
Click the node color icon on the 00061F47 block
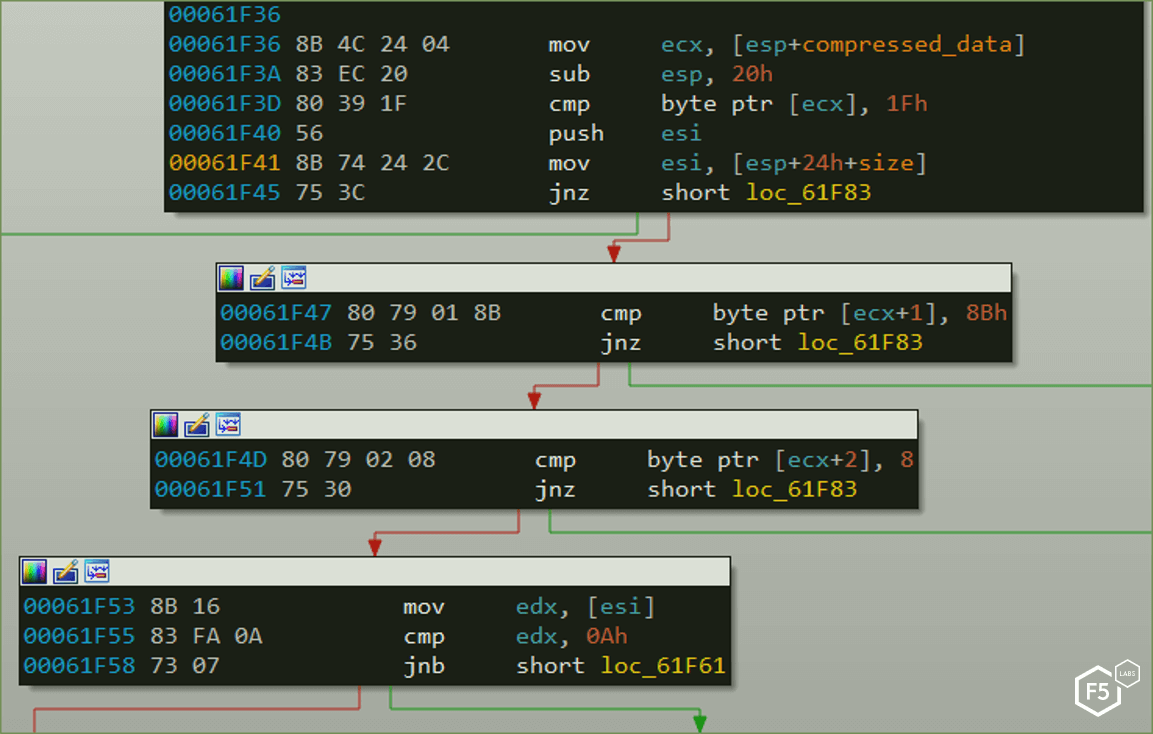coord(231,278)
